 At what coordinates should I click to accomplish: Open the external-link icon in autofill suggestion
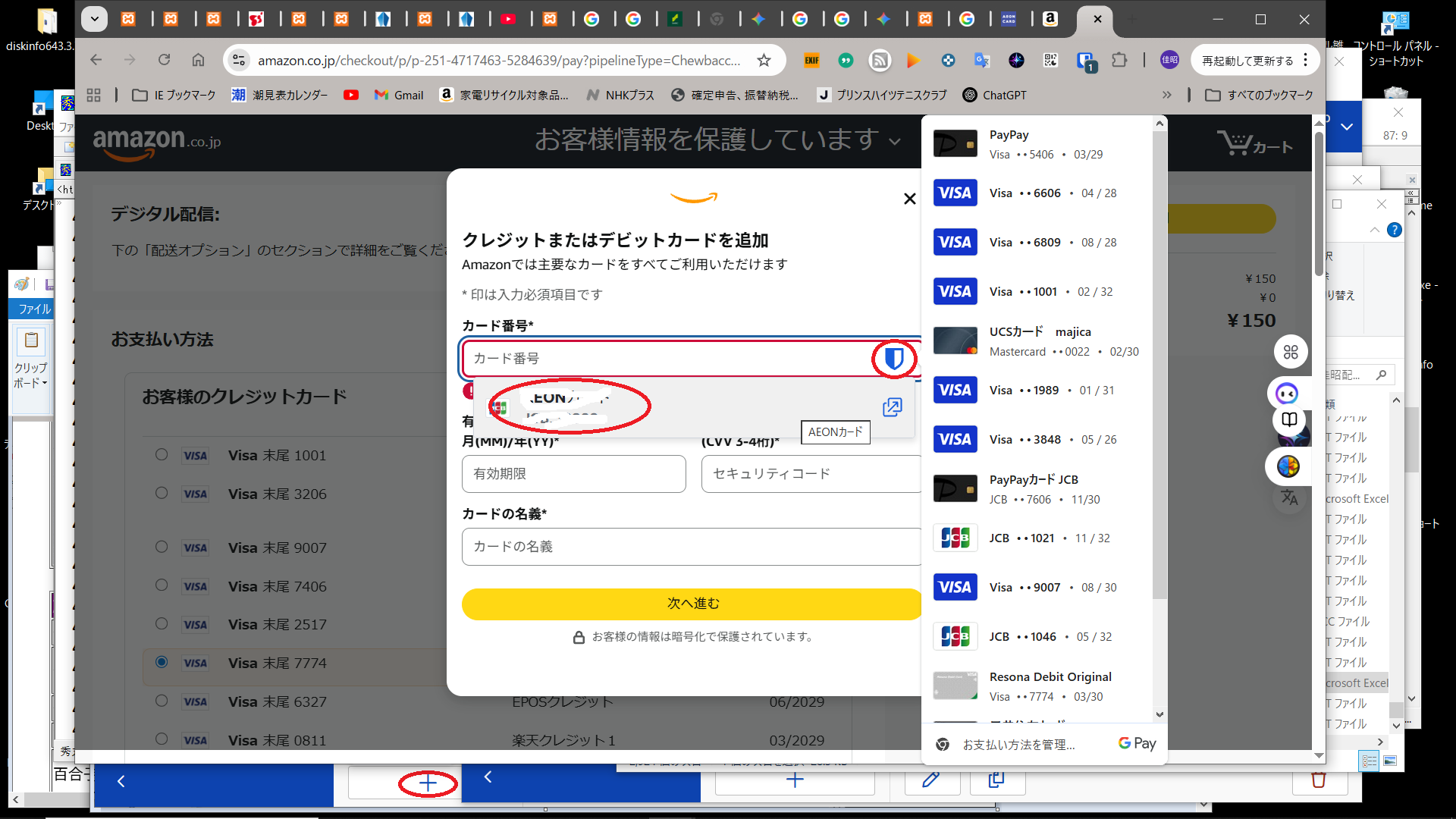(892, 407)
